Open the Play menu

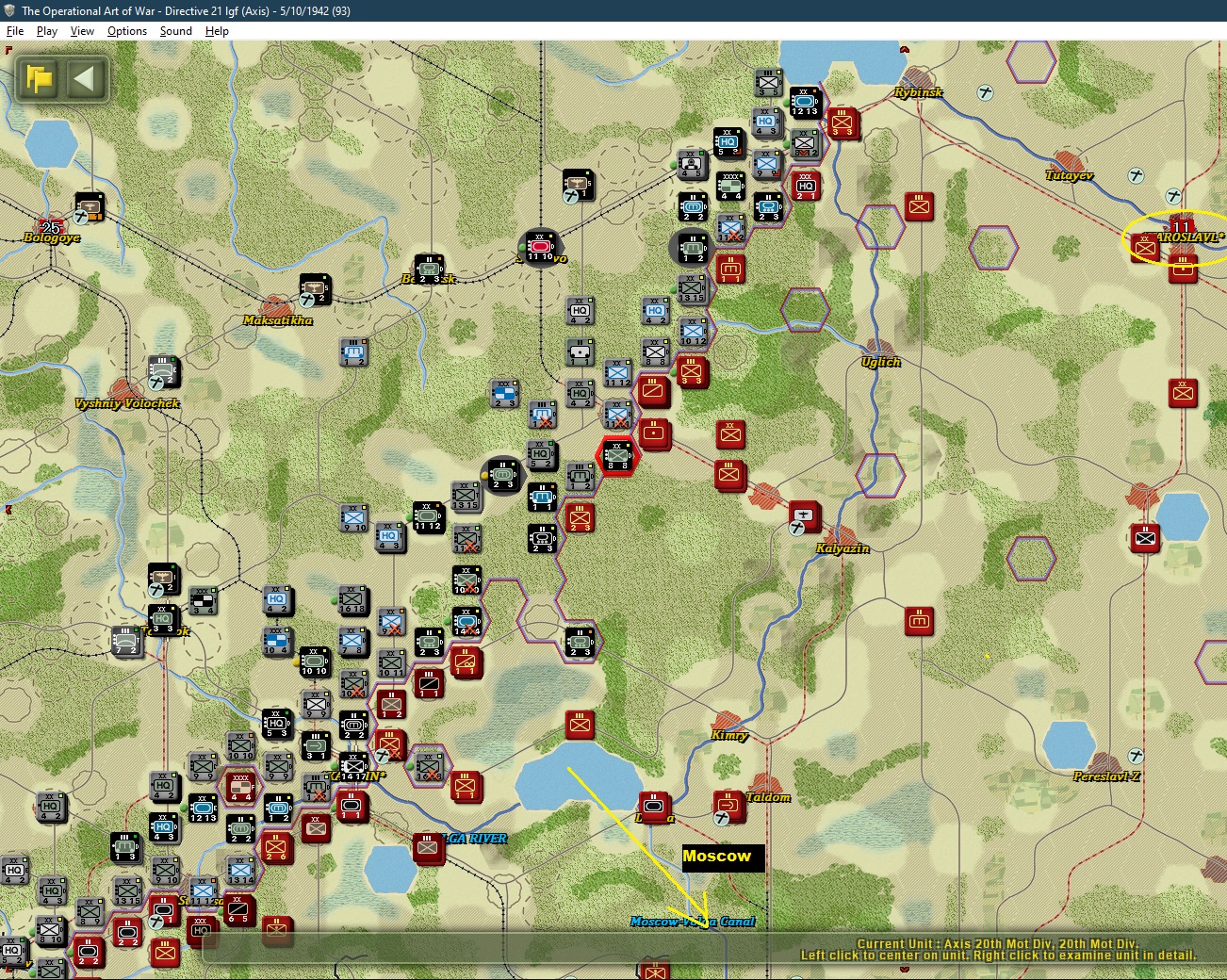click(x=47, y=31)
